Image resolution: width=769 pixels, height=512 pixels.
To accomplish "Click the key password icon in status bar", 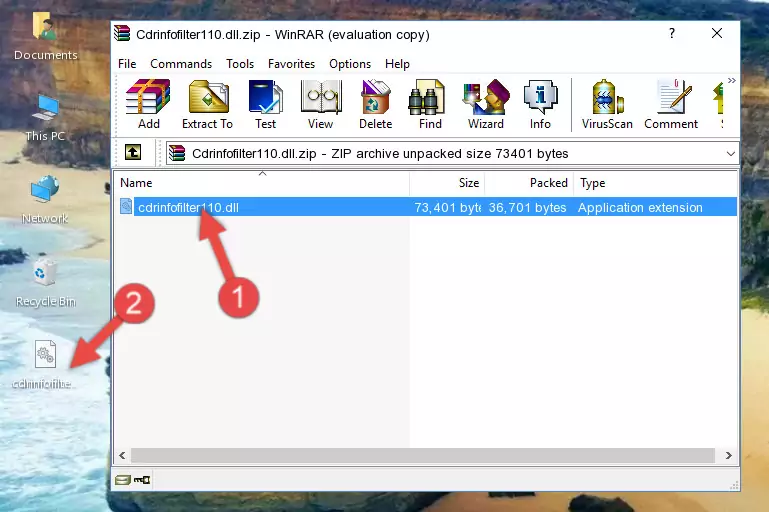I will (x=142, y=480).
